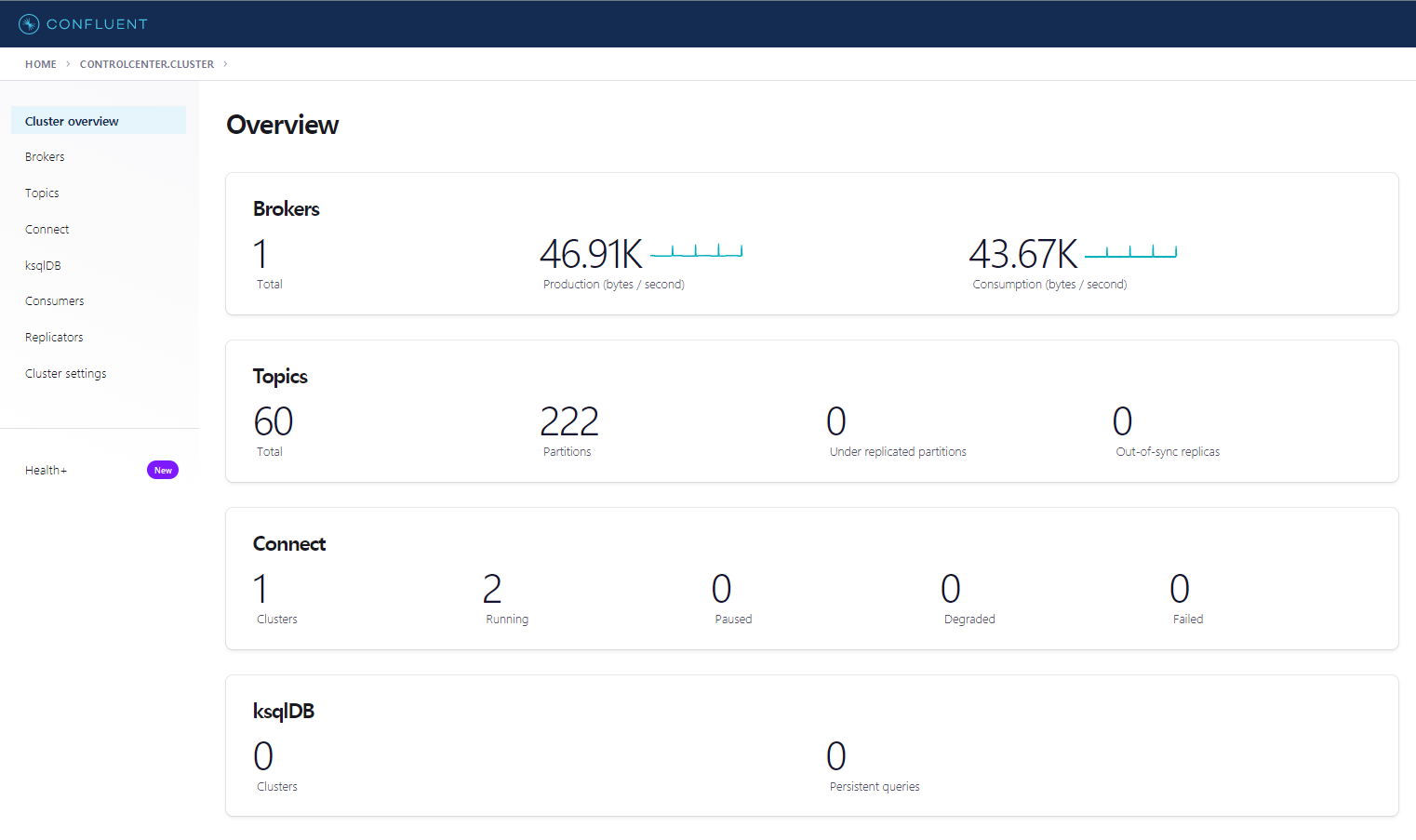Image resolution: width=1416 pixels, height=840 pixels.
Task: Open Connect sidebar item
Action: click(47, 230)
